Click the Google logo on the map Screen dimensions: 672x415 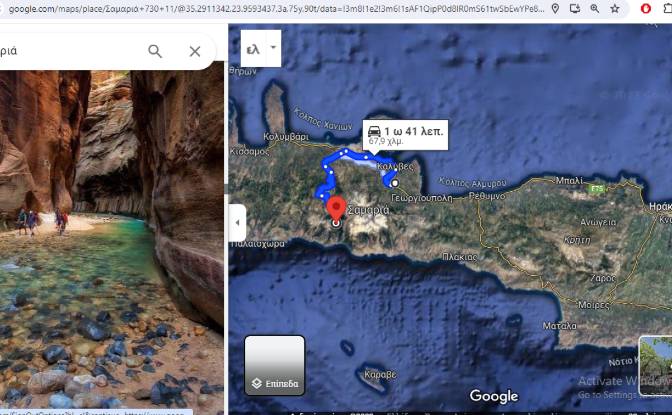(x=494, y=396)
